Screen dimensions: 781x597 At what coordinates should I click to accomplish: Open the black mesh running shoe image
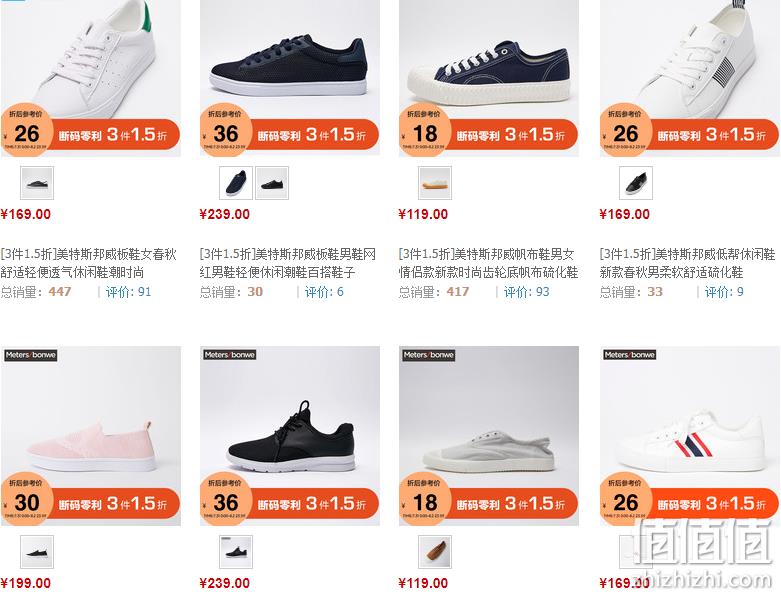pyautogui.click(x=290, y=436)
